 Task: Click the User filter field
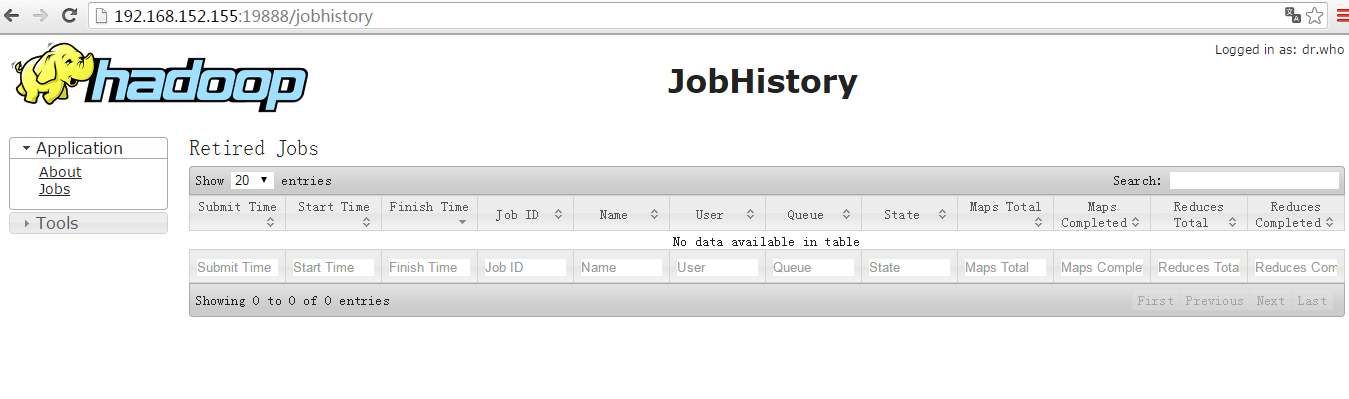pos(716,267)
